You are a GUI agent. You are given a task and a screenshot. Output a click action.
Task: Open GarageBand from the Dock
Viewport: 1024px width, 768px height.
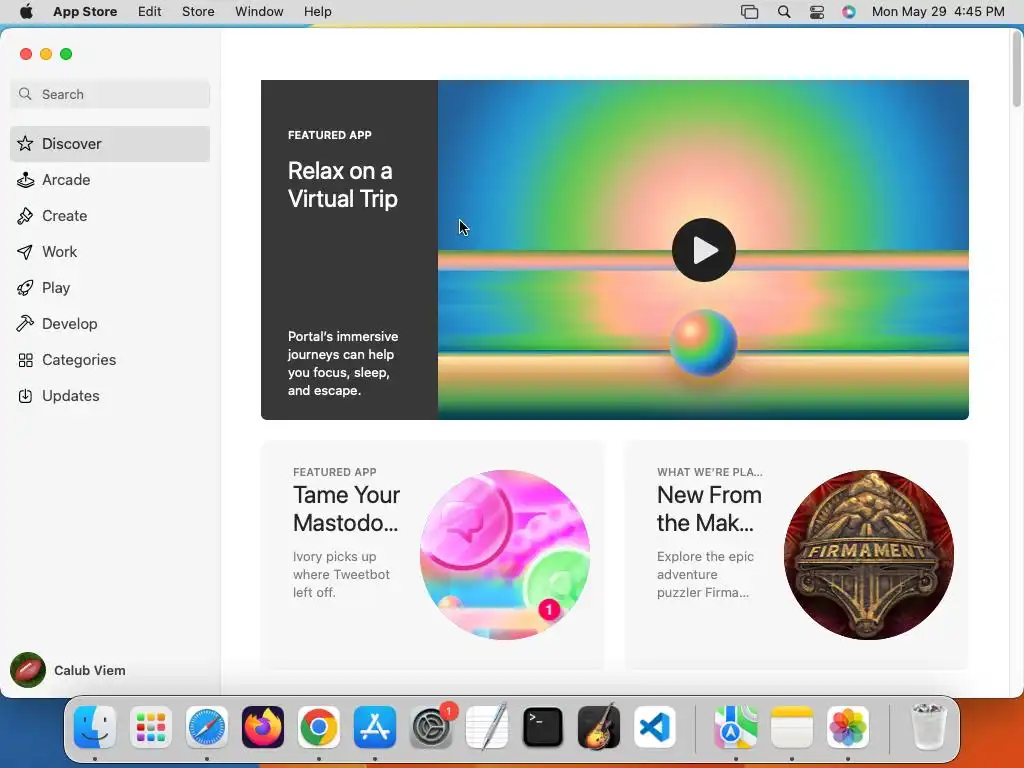point(599,727)
